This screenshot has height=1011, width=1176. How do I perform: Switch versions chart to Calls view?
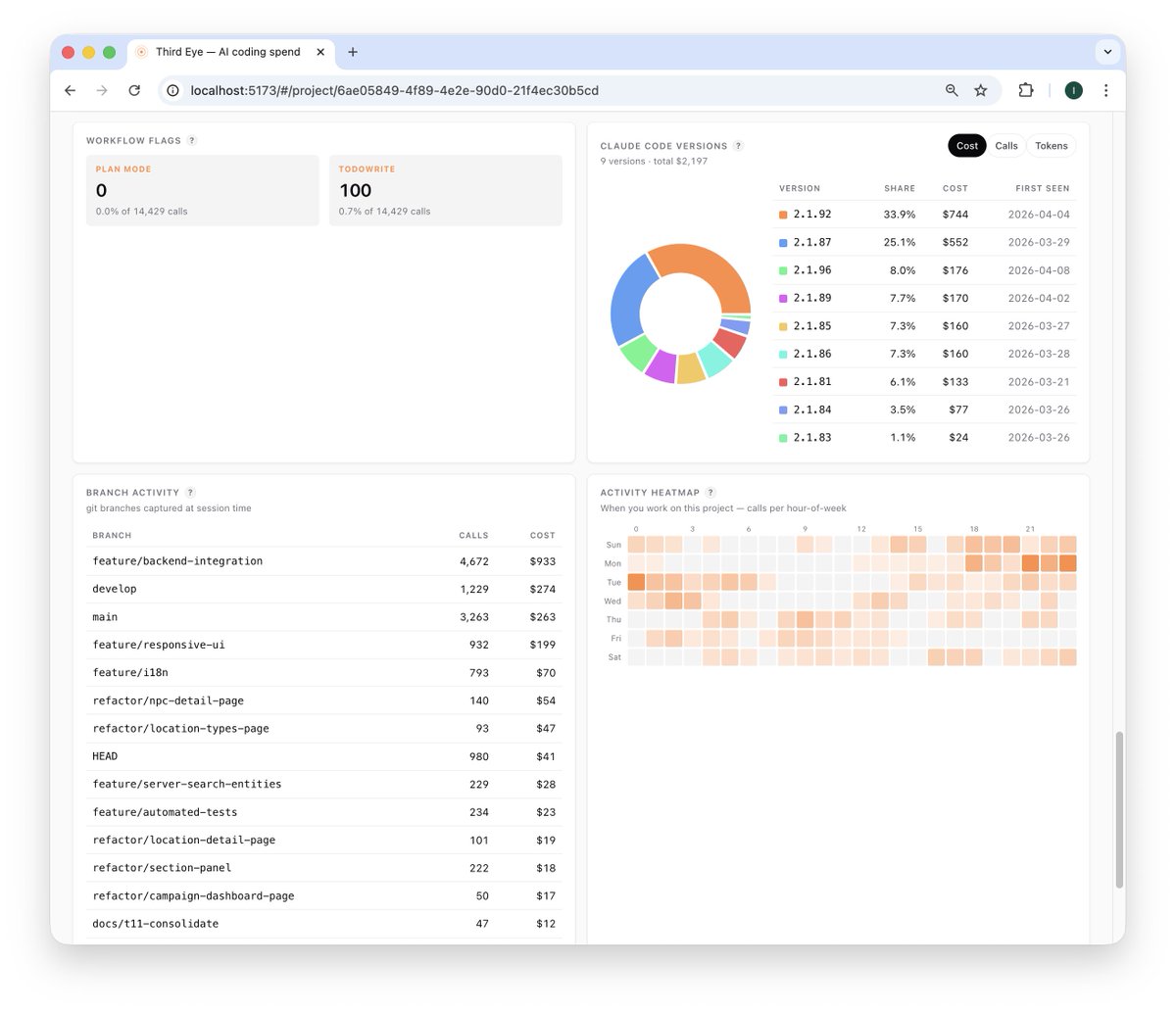(x=1006, y=146)
